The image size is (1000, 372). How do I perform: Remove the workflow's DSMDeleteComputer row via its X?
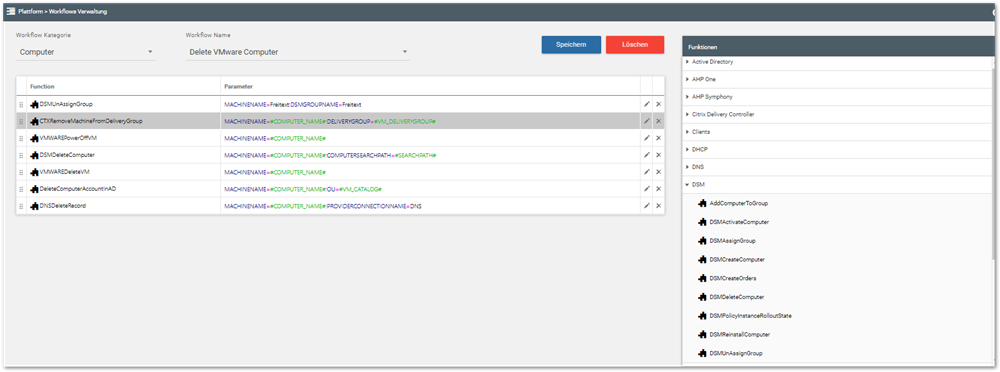[658, 155]
